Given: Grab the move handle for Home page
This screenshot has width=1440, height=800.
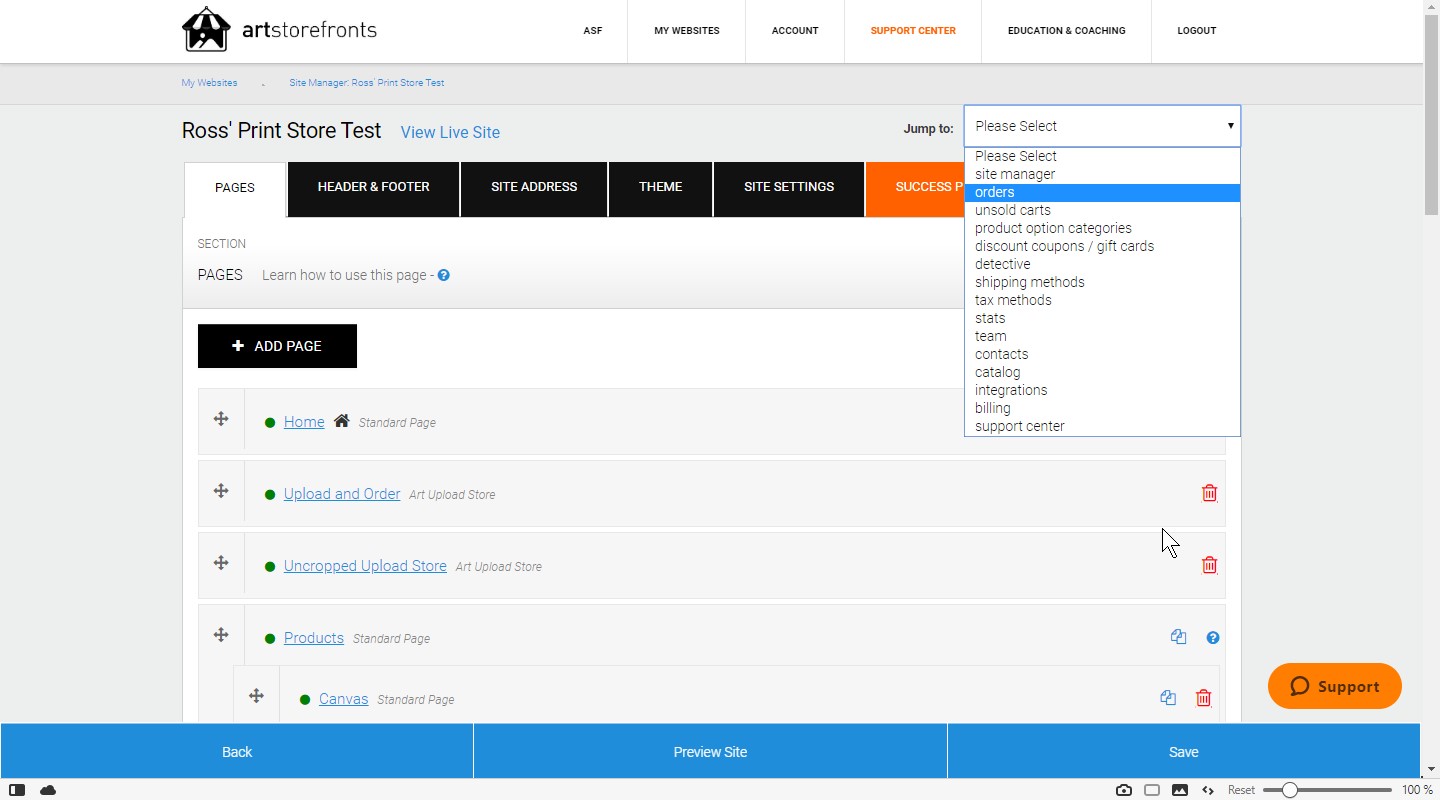Looking at the screenshot, I should click(x=221, y=419).
